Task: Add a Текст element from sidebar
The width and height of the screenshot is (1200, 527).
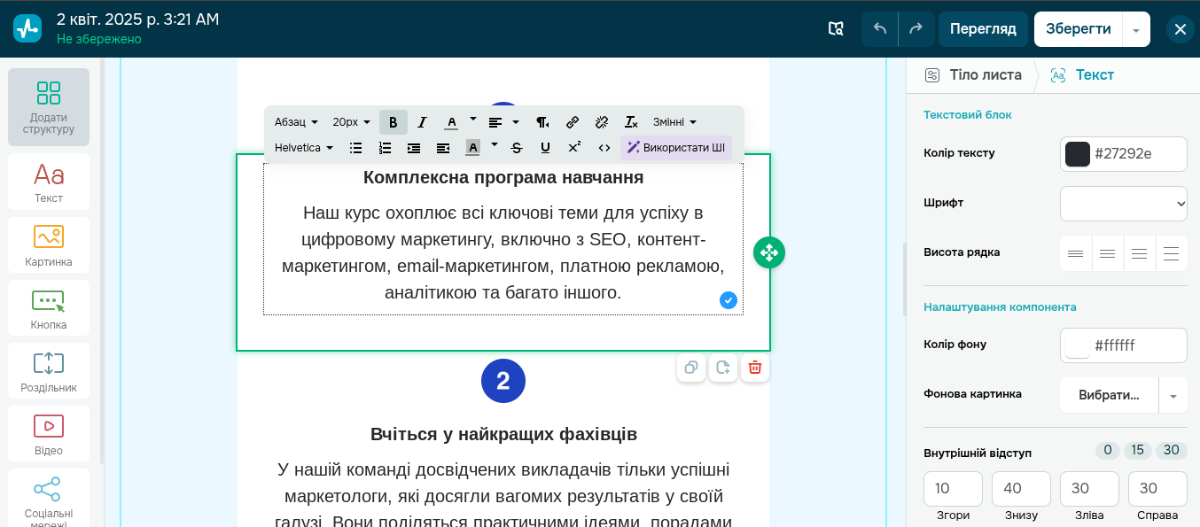Action: (x=48, y=181)
